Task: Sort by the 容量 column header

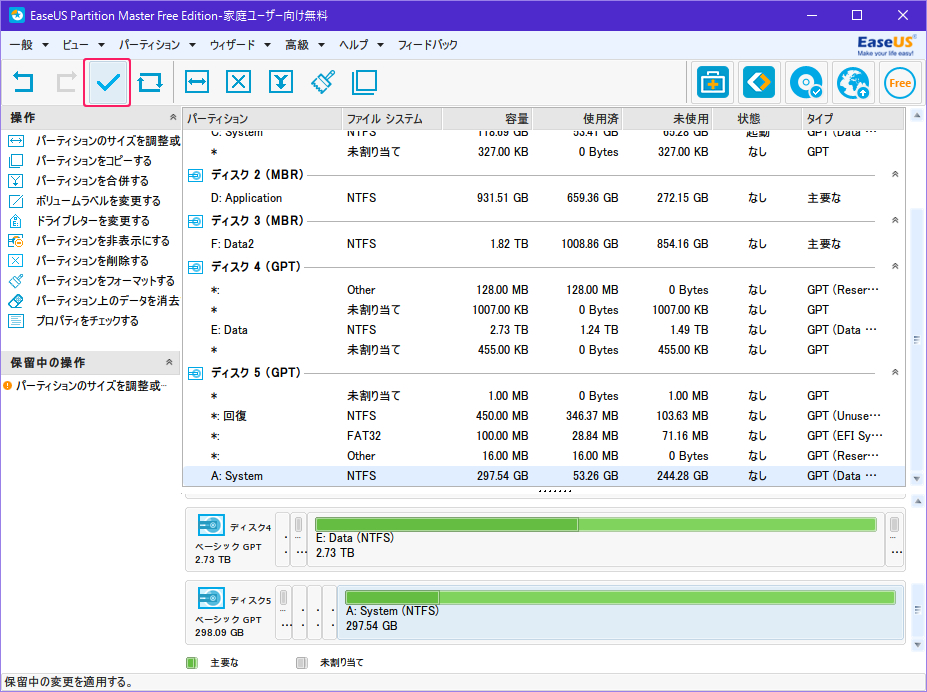Action: pyautogui.click(x=487, y=119)
